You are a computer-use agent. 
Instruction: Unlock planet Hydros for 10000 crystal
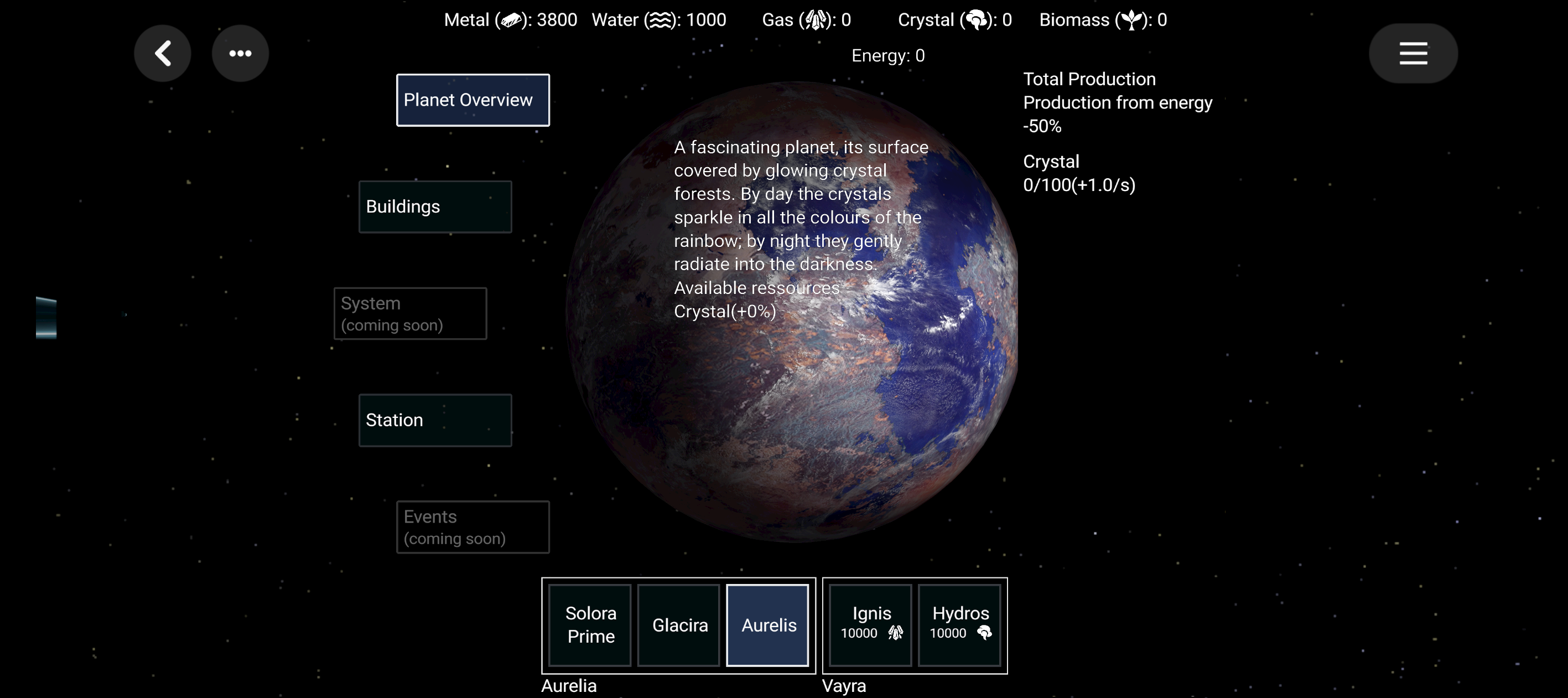pos(960,625)
